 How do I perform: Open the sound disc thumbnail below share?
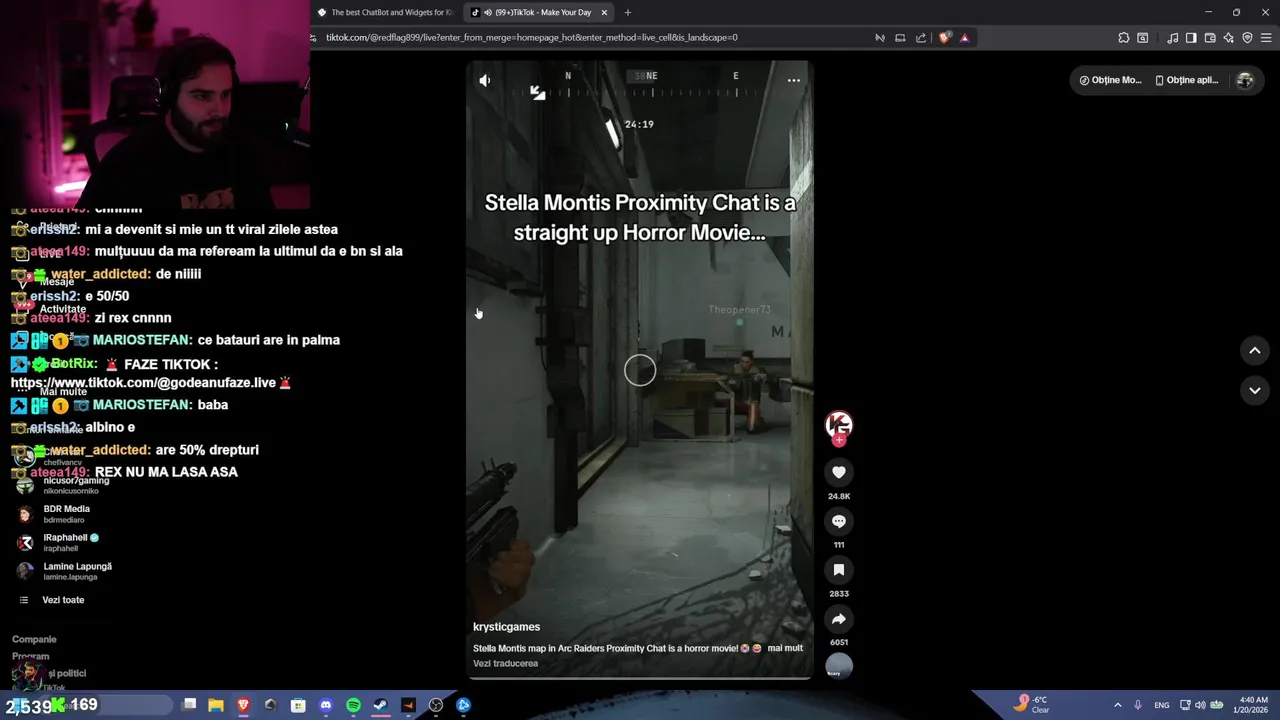pos(839,665)
